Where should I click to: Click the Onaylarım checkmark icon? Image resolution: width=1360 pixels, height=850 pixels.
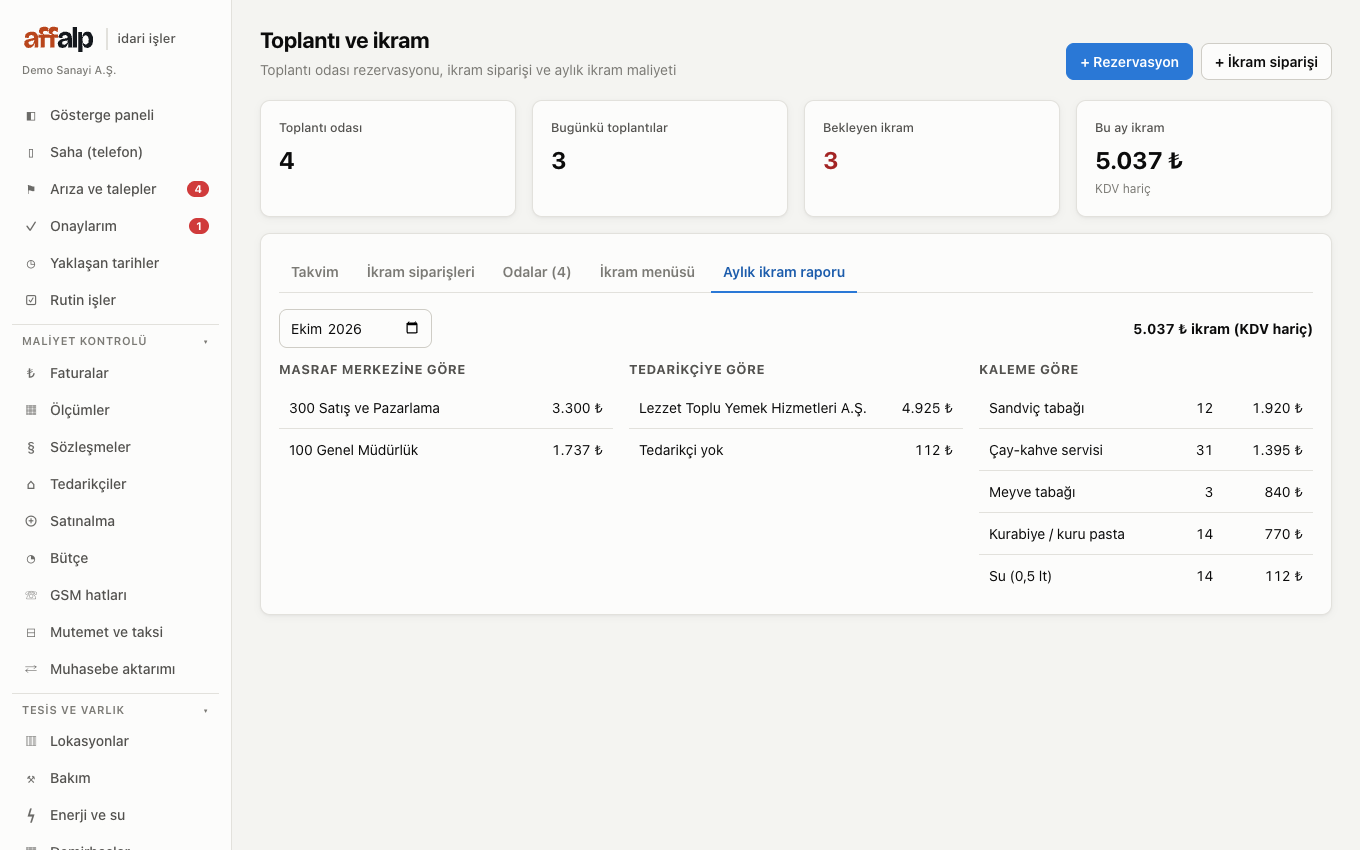(x=31, y=227)
